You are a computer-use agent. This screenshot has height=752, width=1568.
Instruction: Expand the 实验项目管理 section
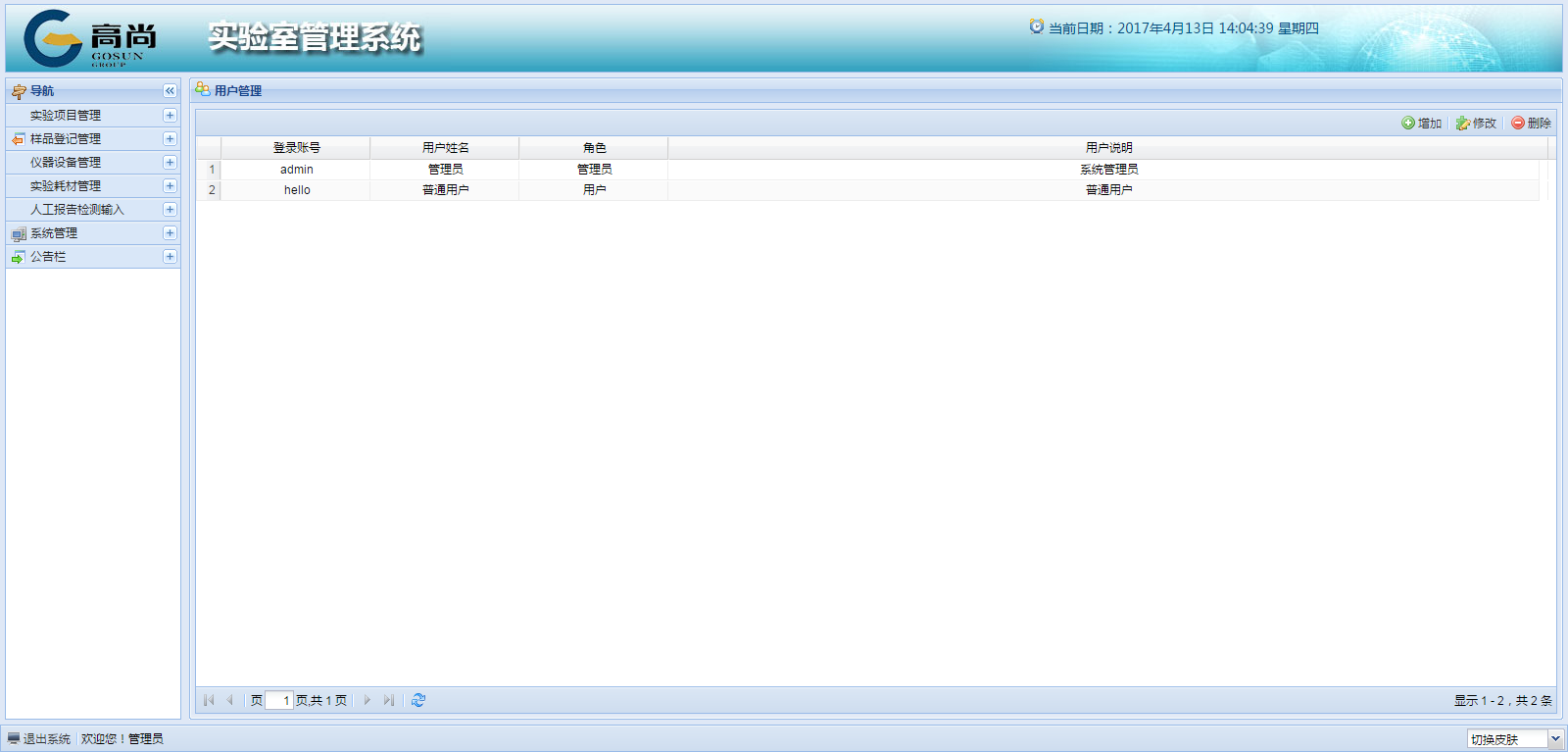[x=170, y=116]
